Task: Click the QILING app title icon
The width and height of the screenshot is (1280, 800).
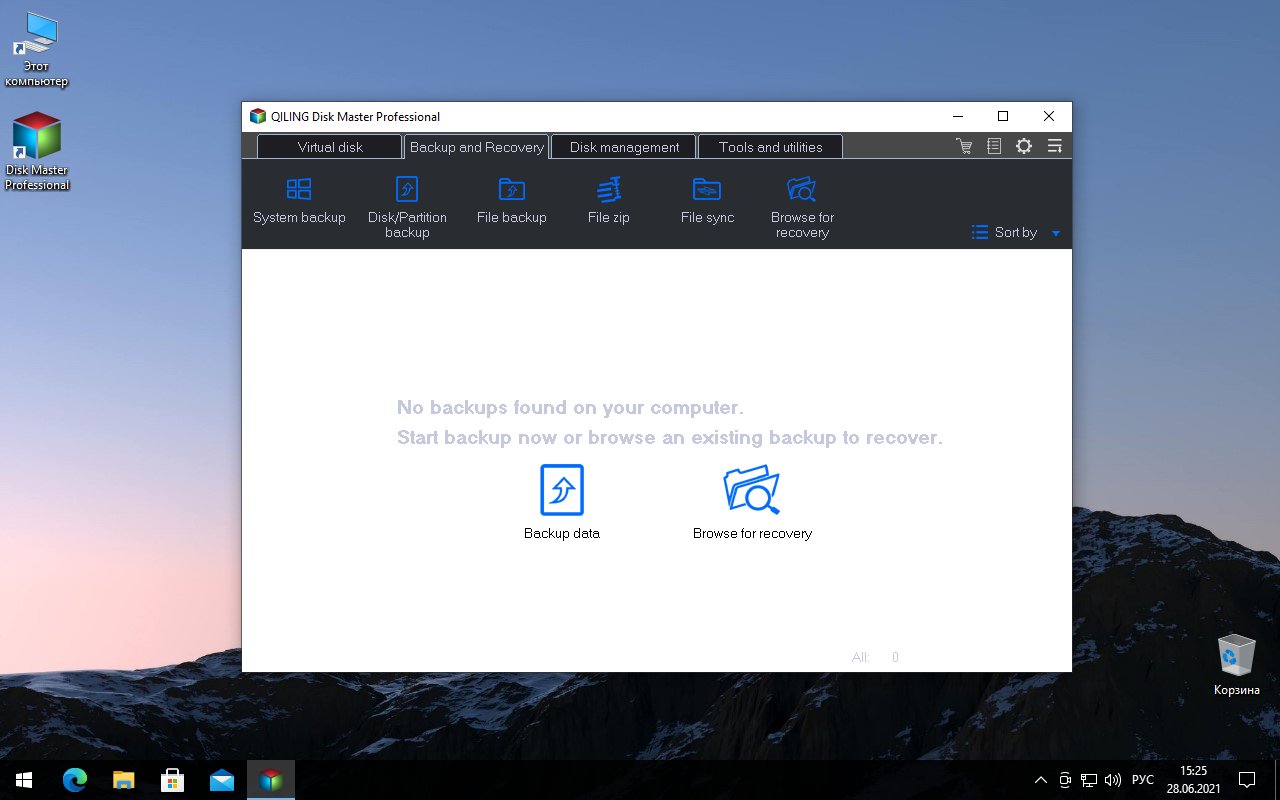Action: (x=258, y=116)
